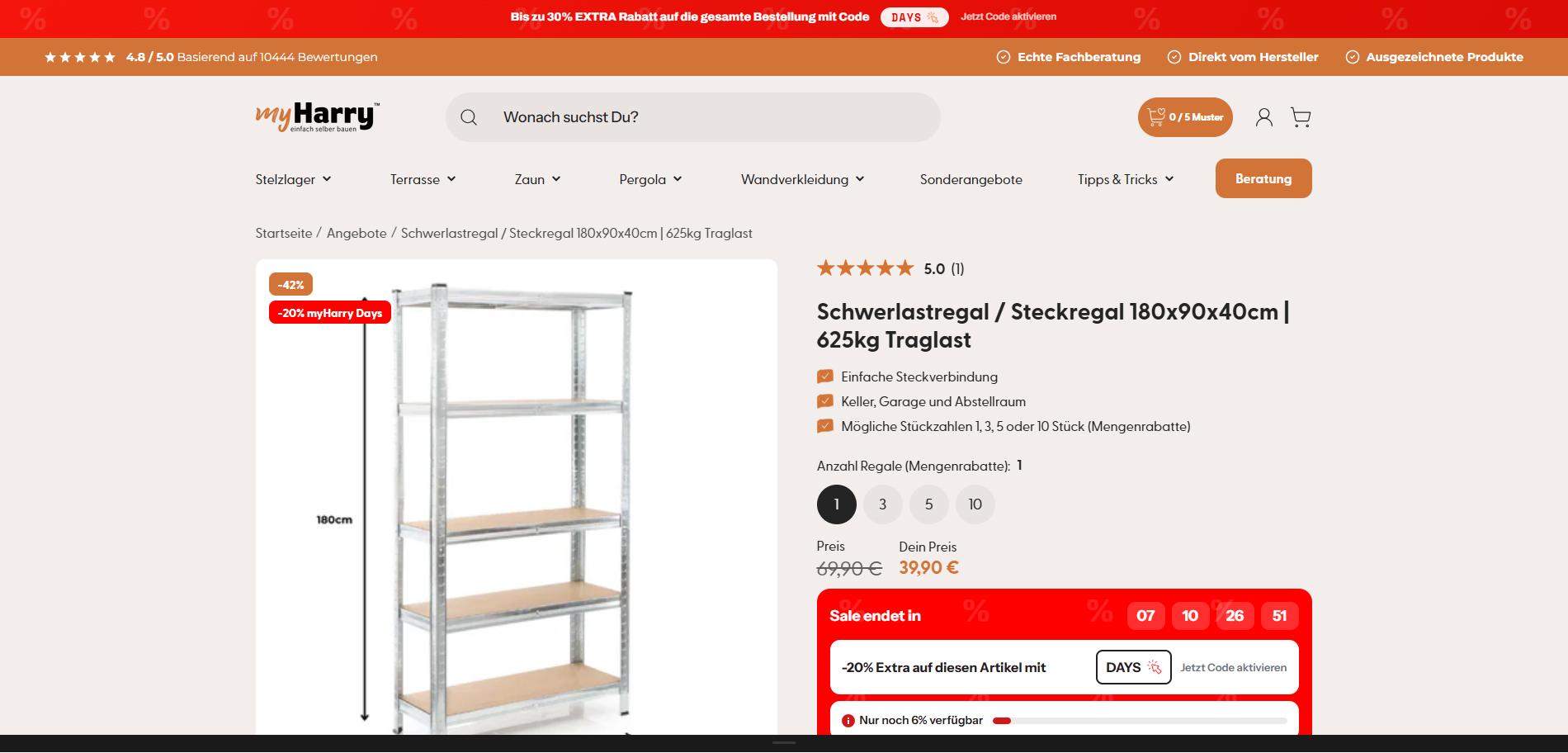Screen dimensions: 1568x753
Task: Open the shopping cart icon
Action: click(1301, 117)
